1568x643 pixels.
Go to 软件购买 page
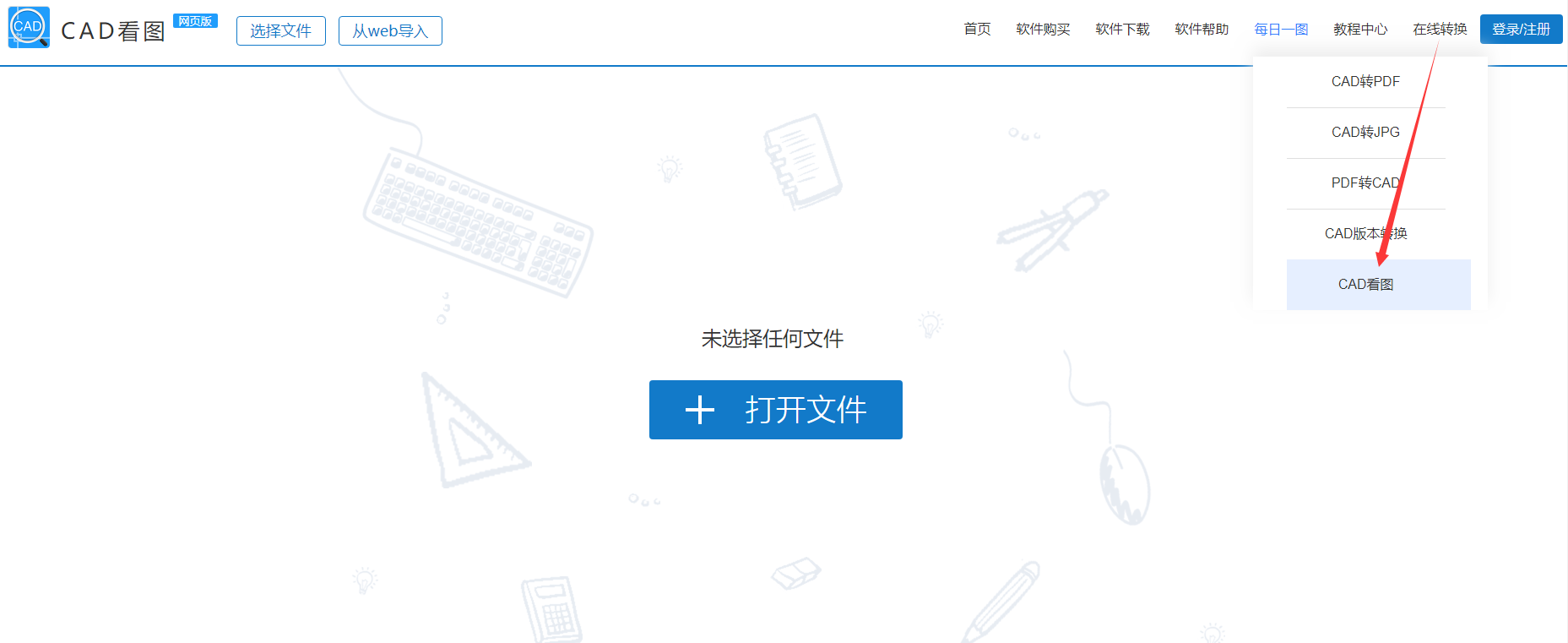pyautogui.click(x=1043, y=30)
